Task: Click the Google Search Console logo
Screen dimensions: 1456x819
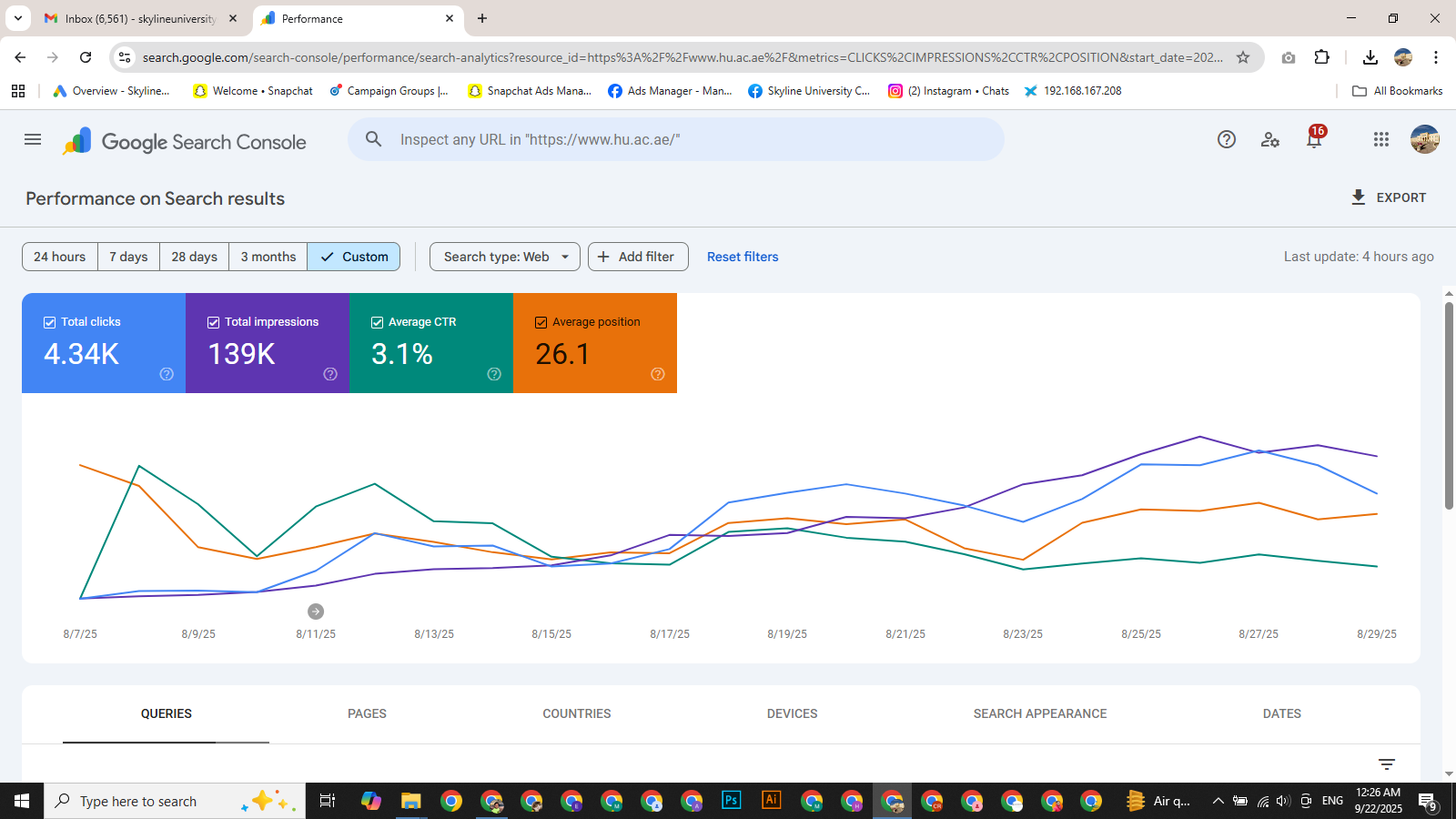Action: (184, 142)
